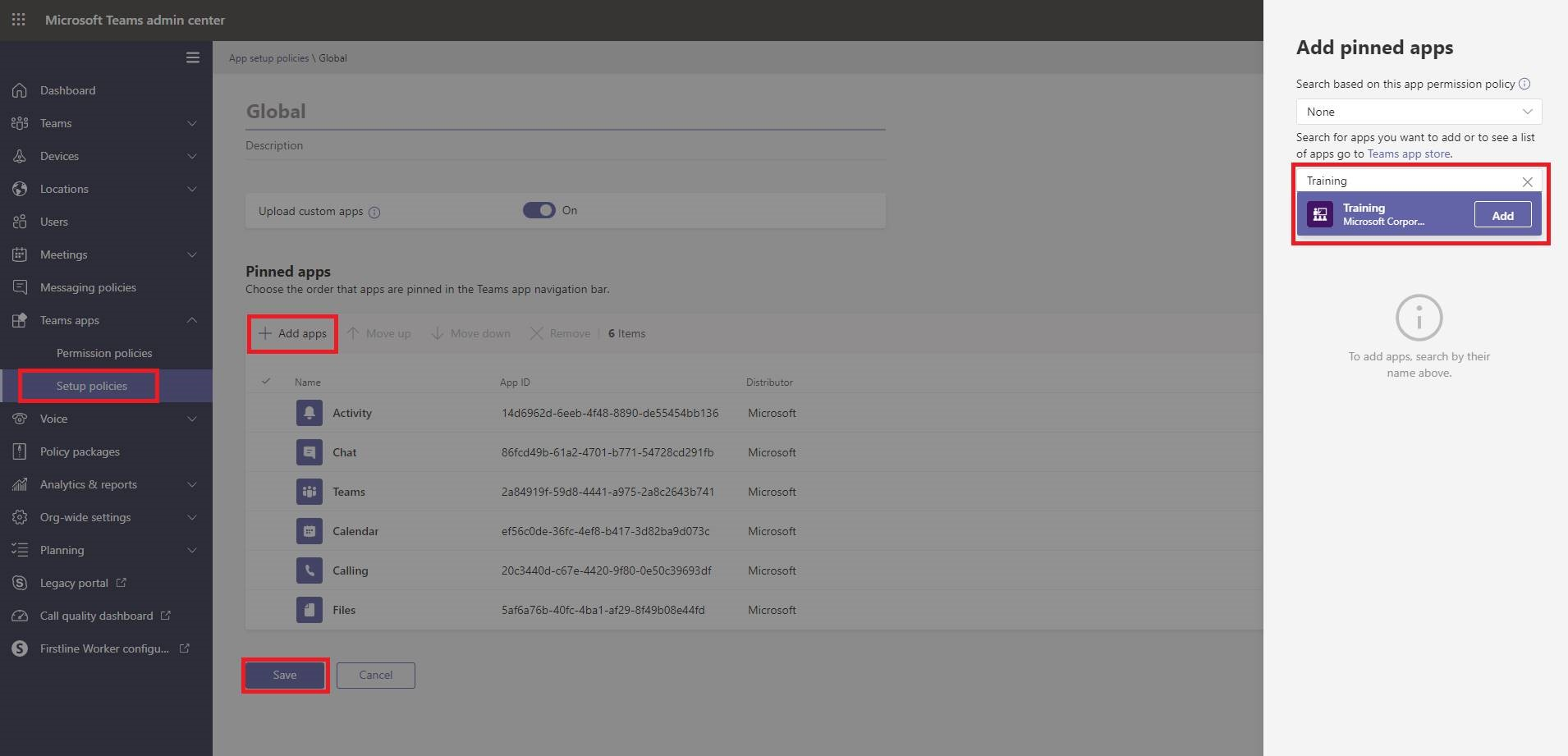This screenshot has width=1568, height=756.
Task: Sort by Name column header
Action: (x=308, y=383)
